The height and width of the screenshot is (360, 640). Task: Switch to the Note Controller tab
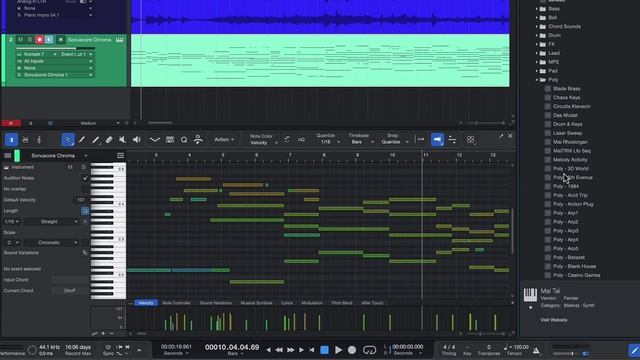[176, 303]
